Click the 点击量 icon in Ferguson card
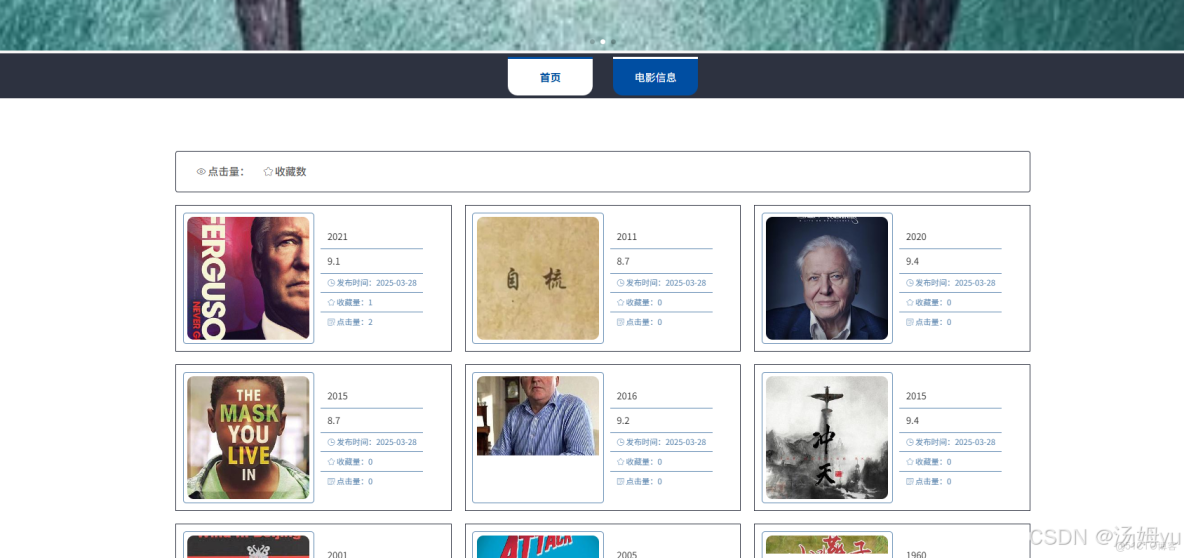This screenshot has width=1184, height=558. pos(331,322)
